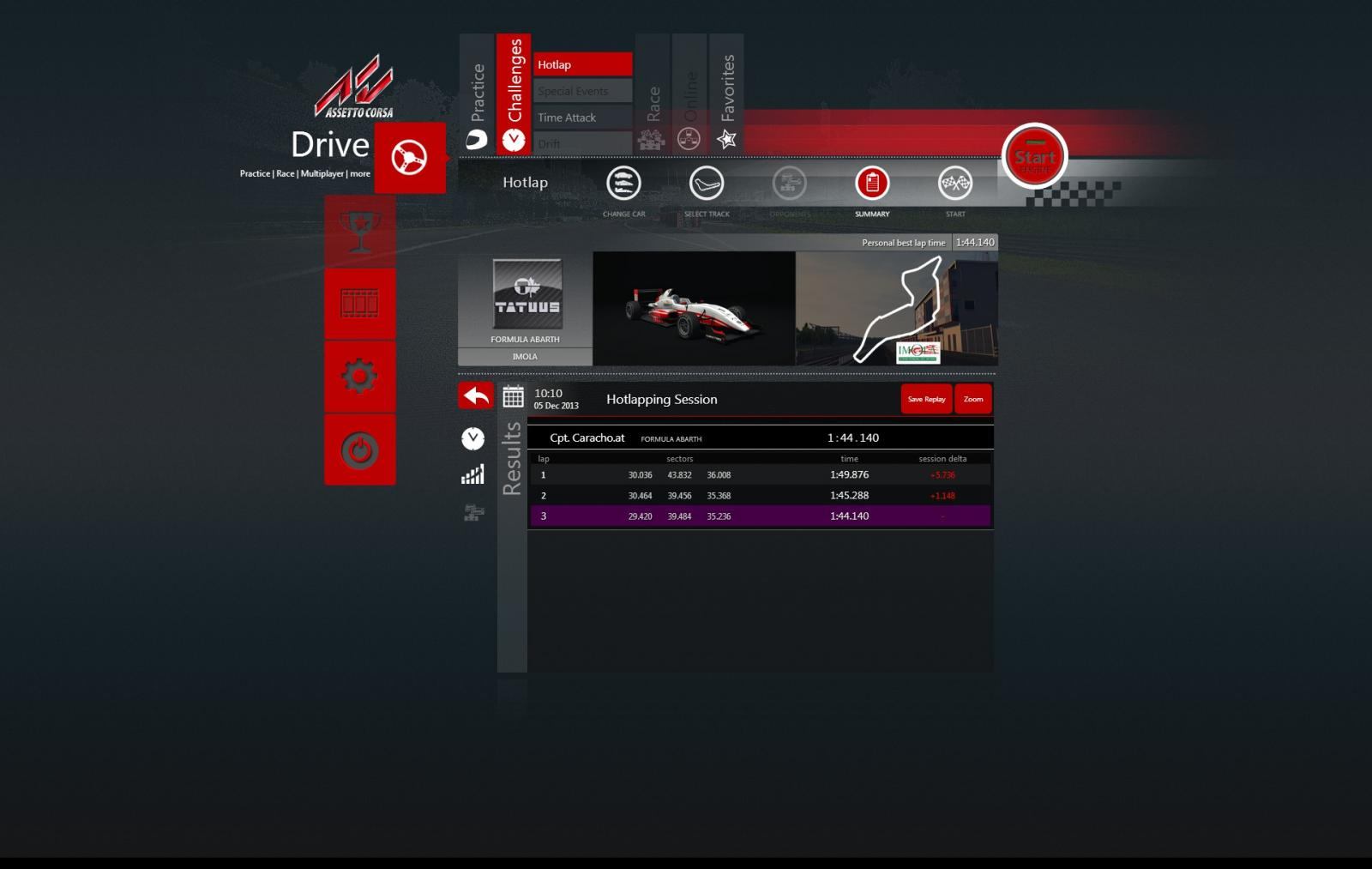
Task: Click the Opponents step icon
Action: 790,183
